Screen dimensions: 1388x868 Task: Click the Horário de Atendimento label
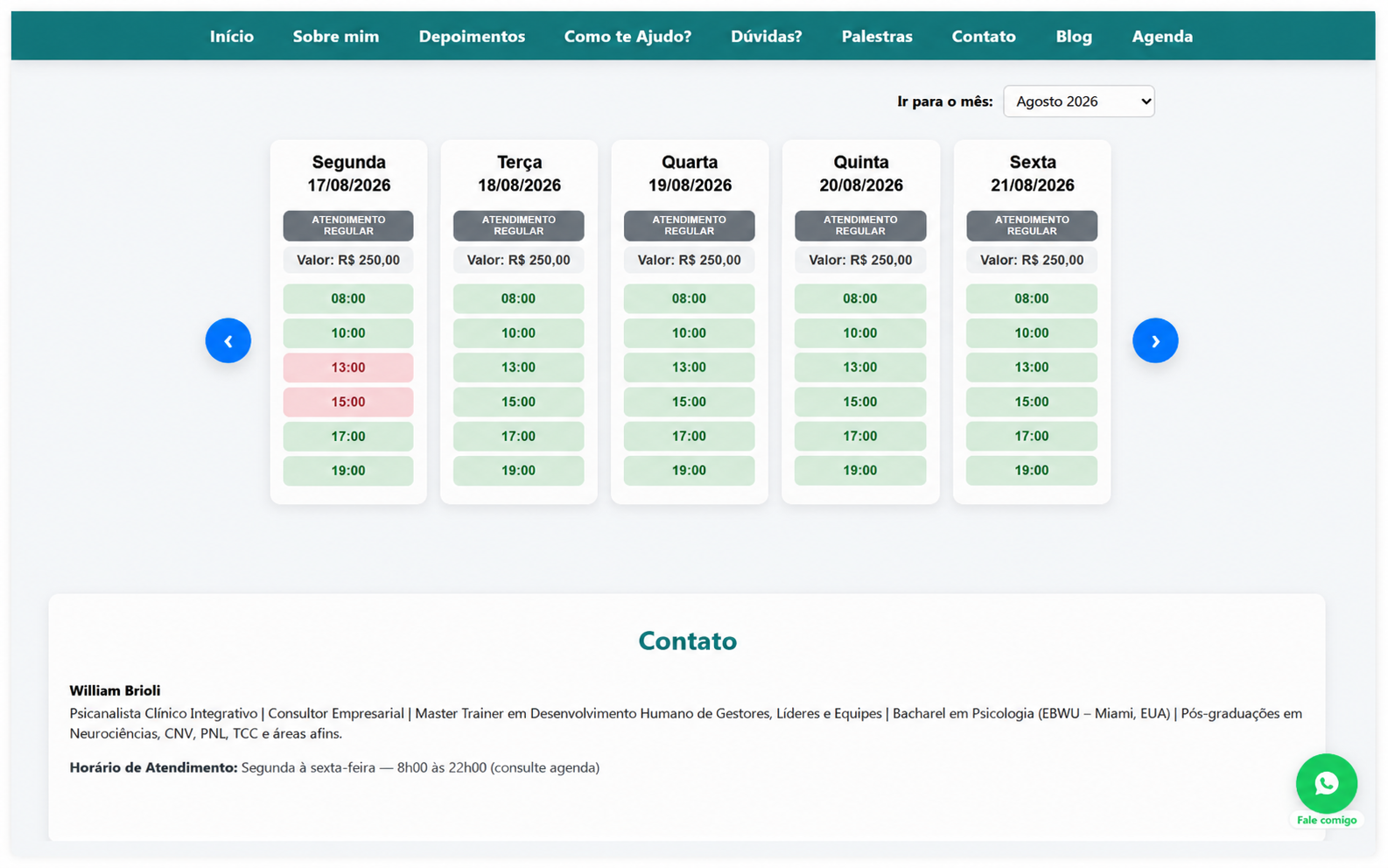click(153, 768)
